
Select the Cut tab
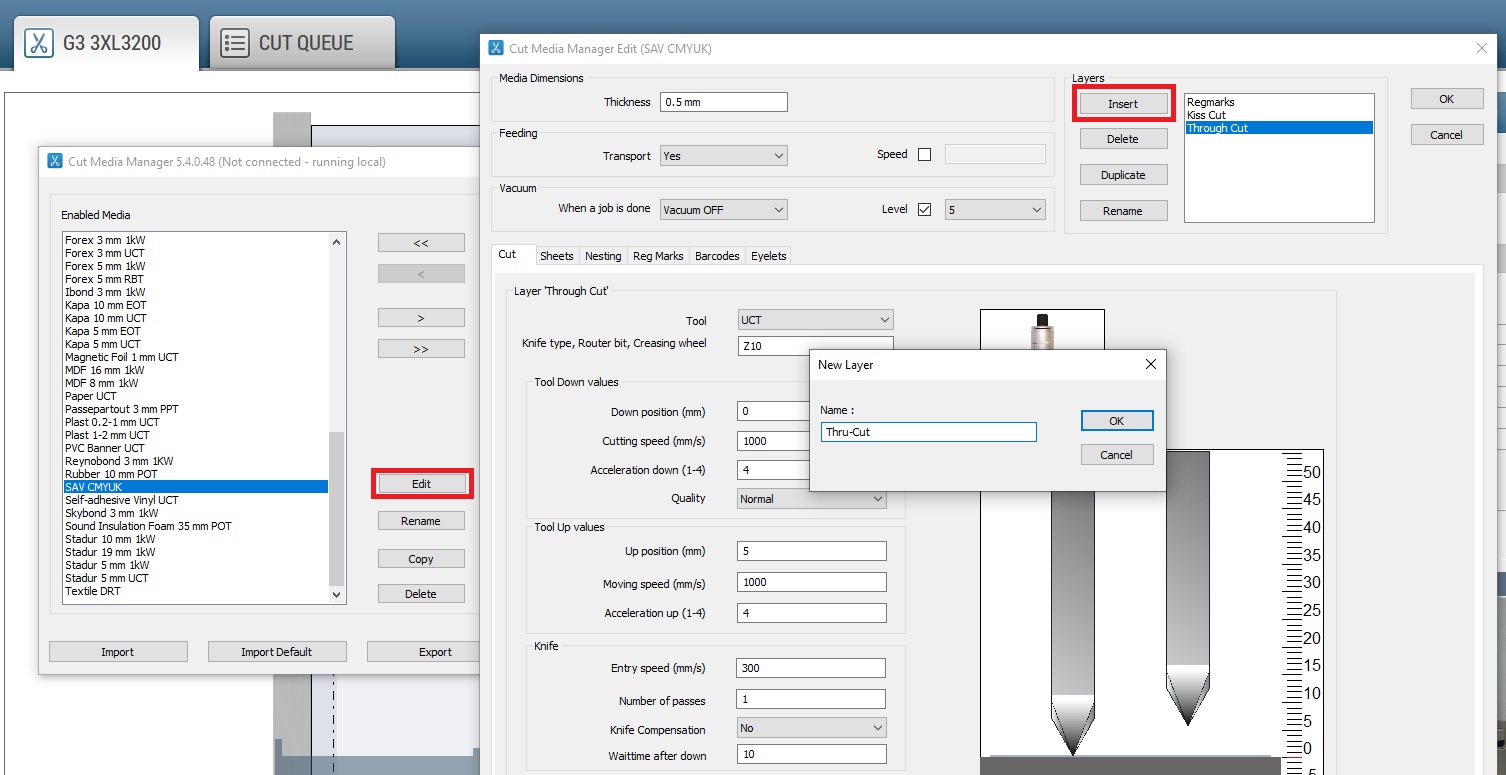click(x=508, y=255)
